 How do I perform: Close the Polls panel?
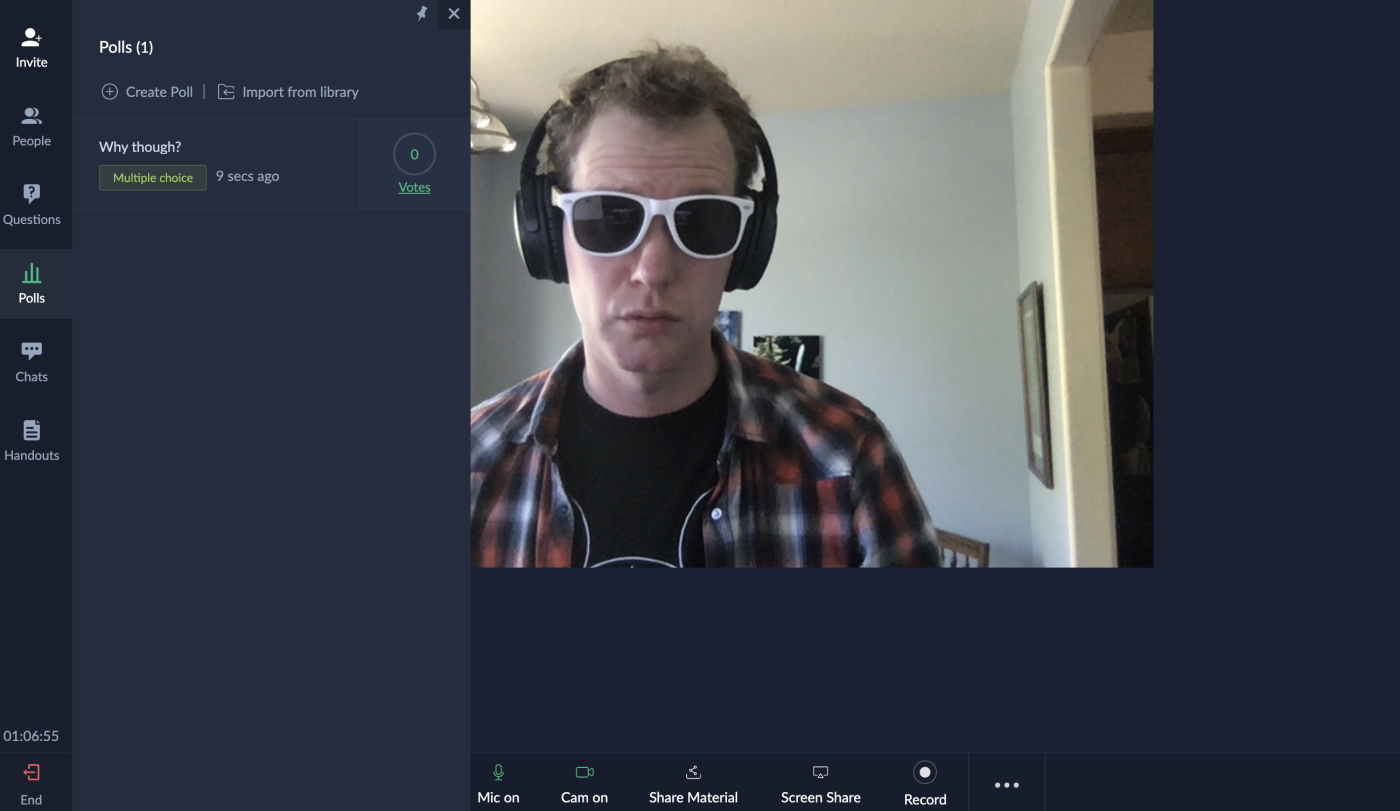point(454,14)
